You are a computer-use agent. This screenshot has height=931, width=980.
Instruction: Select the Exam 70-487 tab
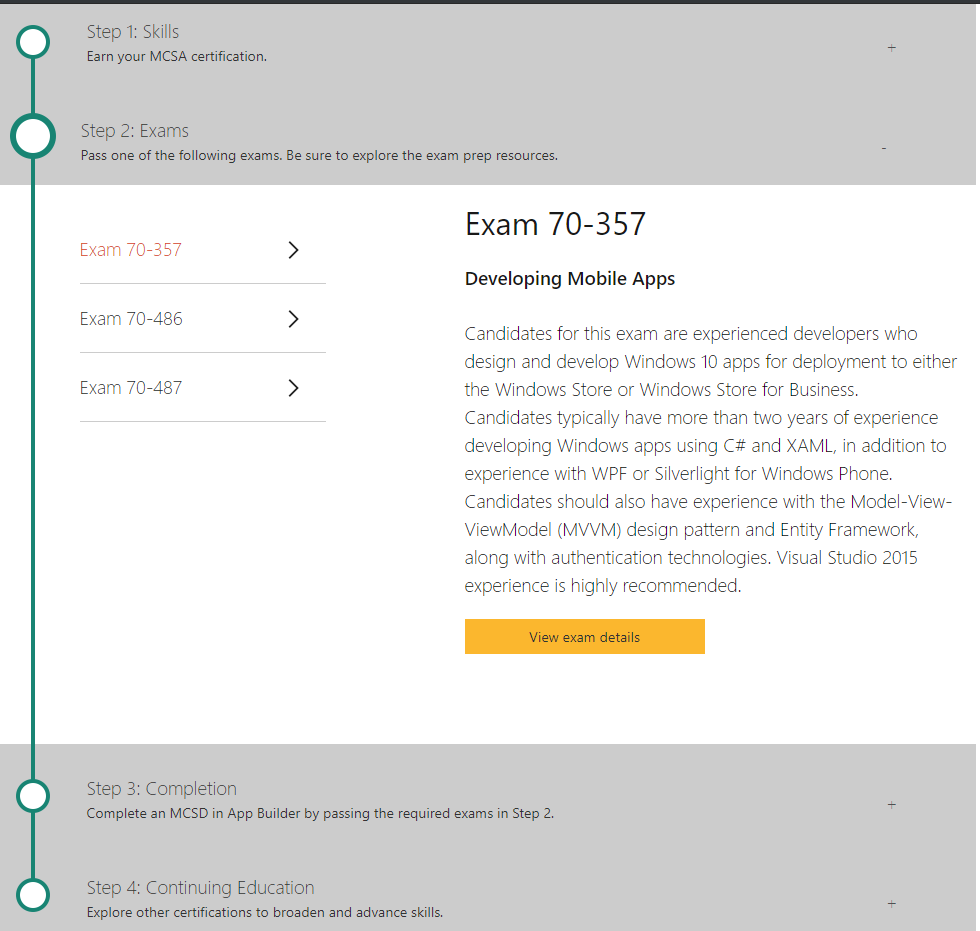(202, 387)
